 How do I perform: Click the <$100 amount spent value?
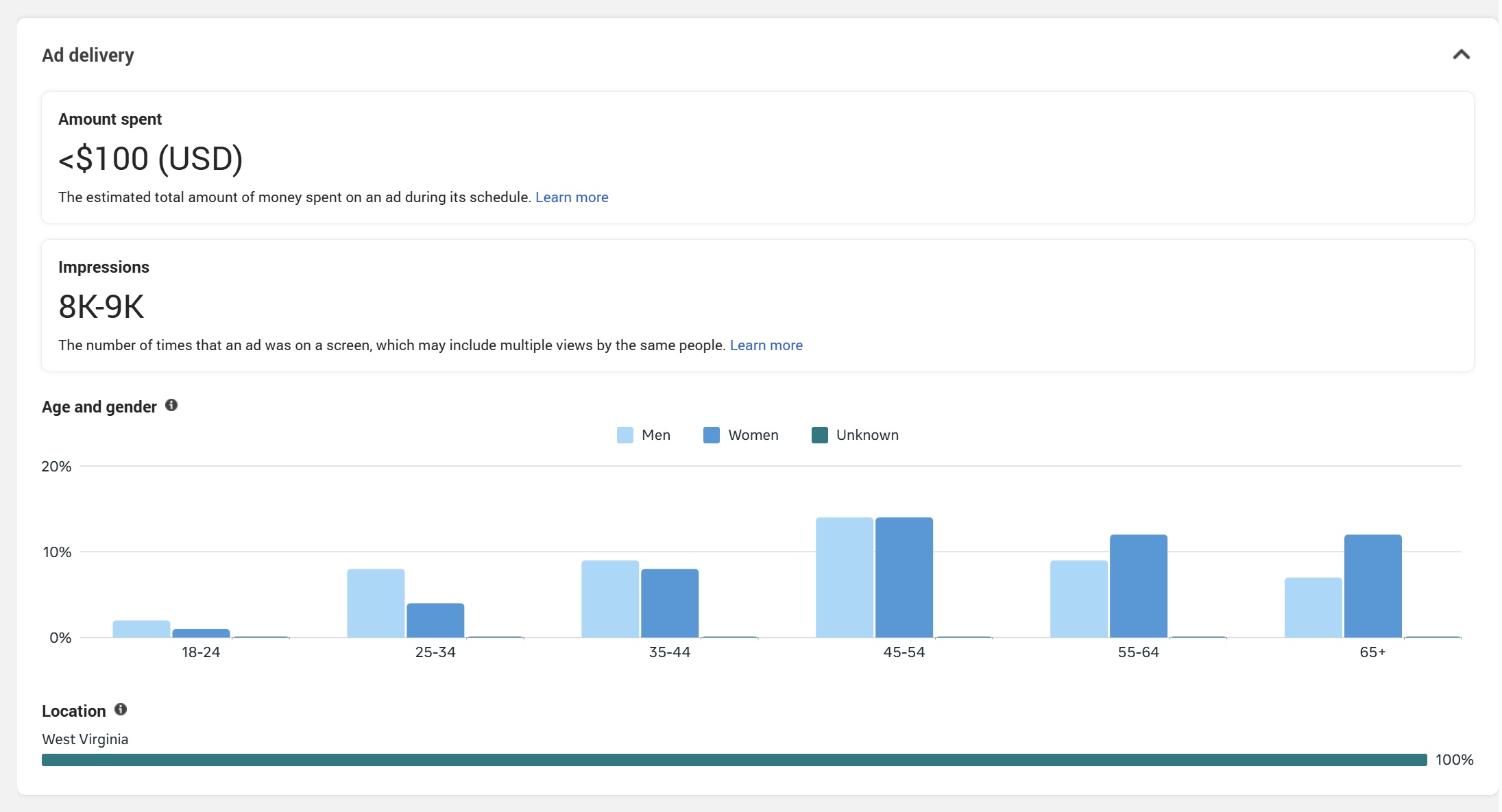(x=150, y=158)
